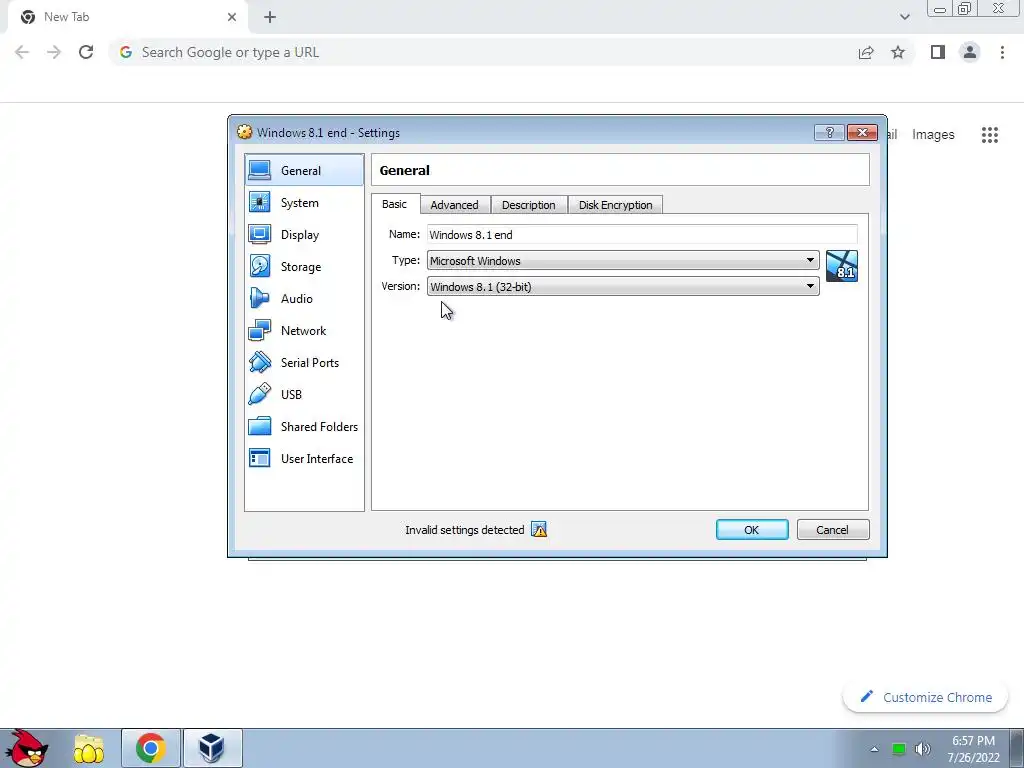1024x768 pixels.
Task: Switch to the Description tab
Action: point(528,204)
